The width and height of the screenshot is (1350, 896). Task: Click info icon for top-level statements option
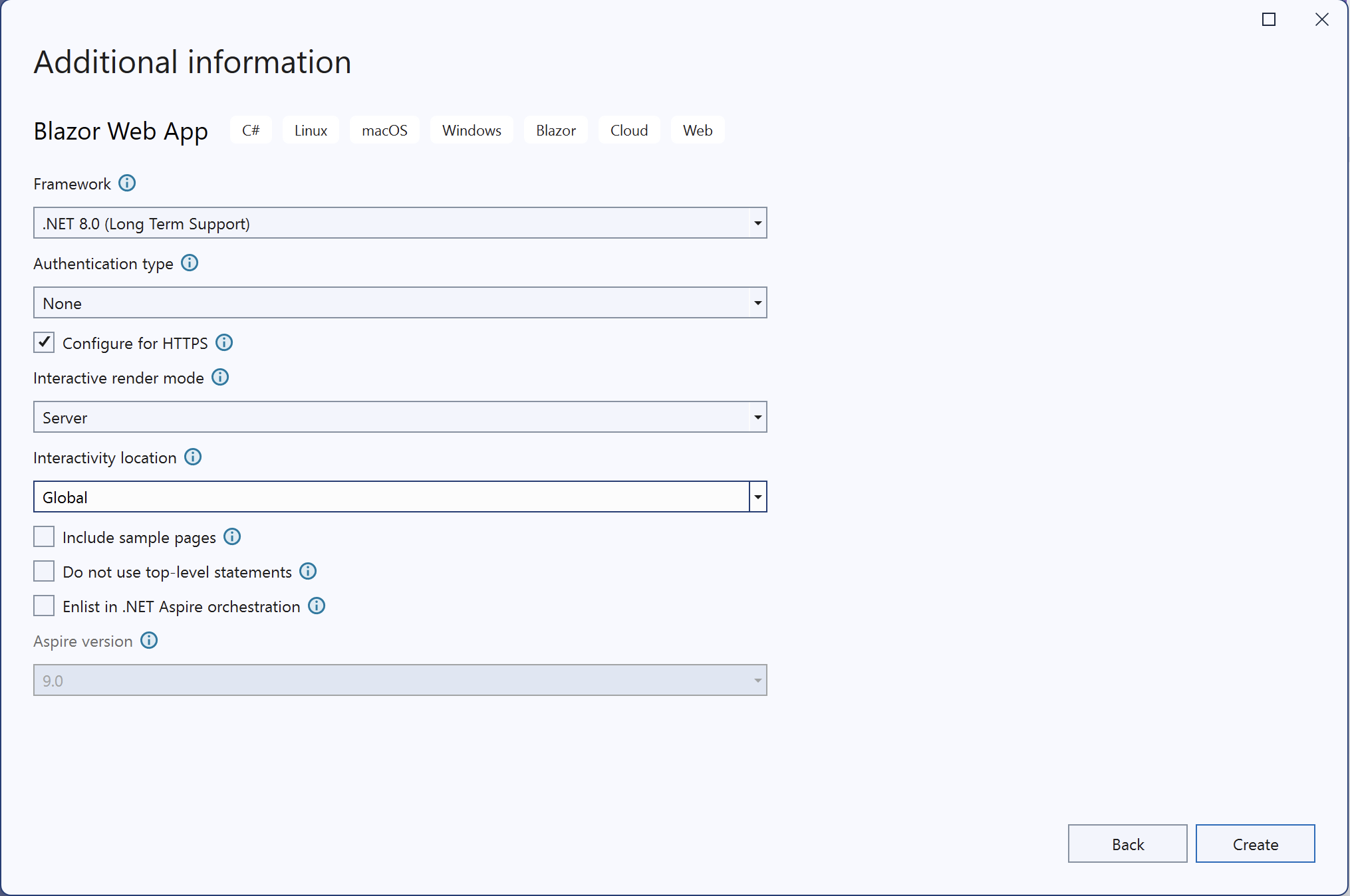[x=308, y=571]
